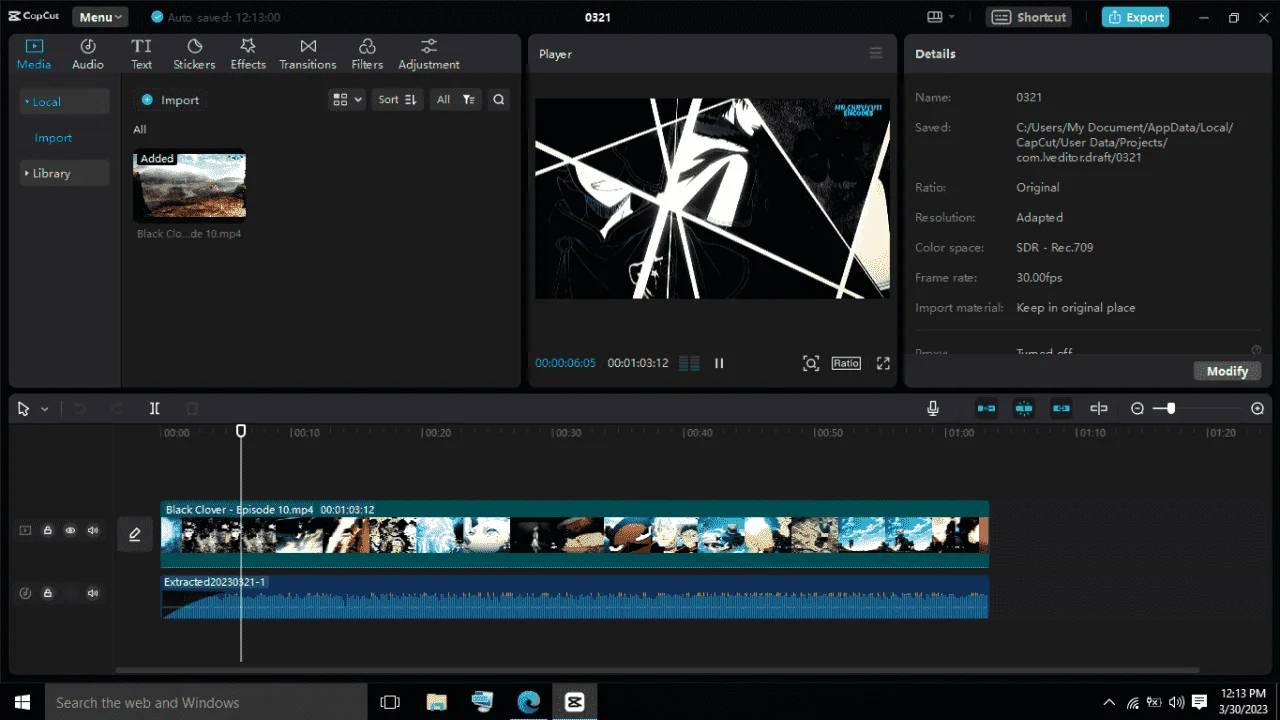This screenshot has height=720, width=1280.
Task: Hide the video track with eye icon
Action: (70, 531)
